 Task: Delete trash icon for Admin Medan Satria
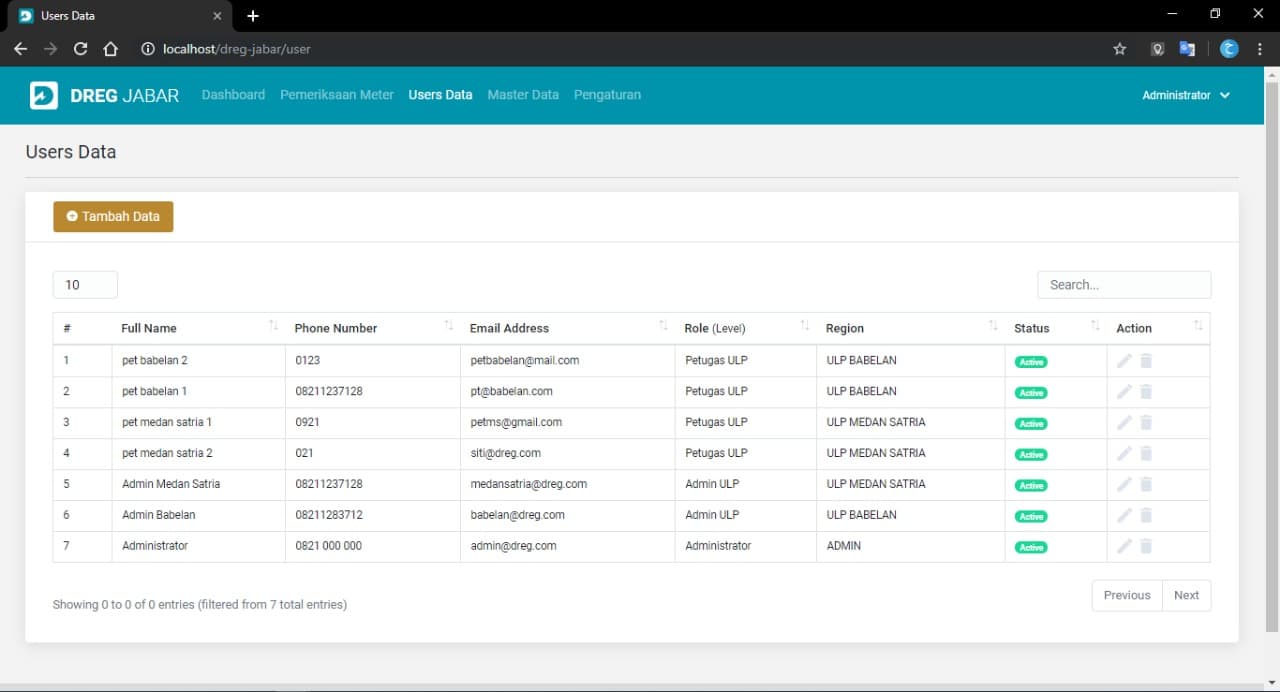1146,485
